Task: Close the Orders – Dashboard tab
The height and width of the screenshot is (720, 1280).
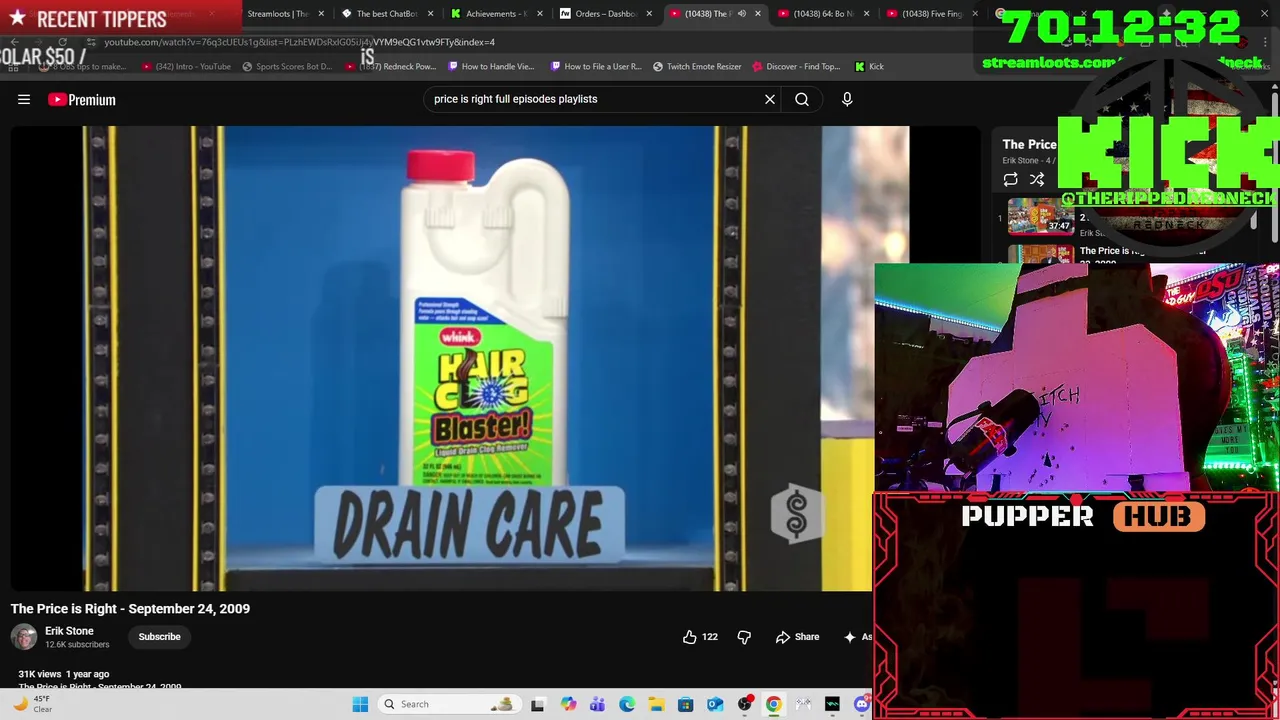Action: (649, 14)
